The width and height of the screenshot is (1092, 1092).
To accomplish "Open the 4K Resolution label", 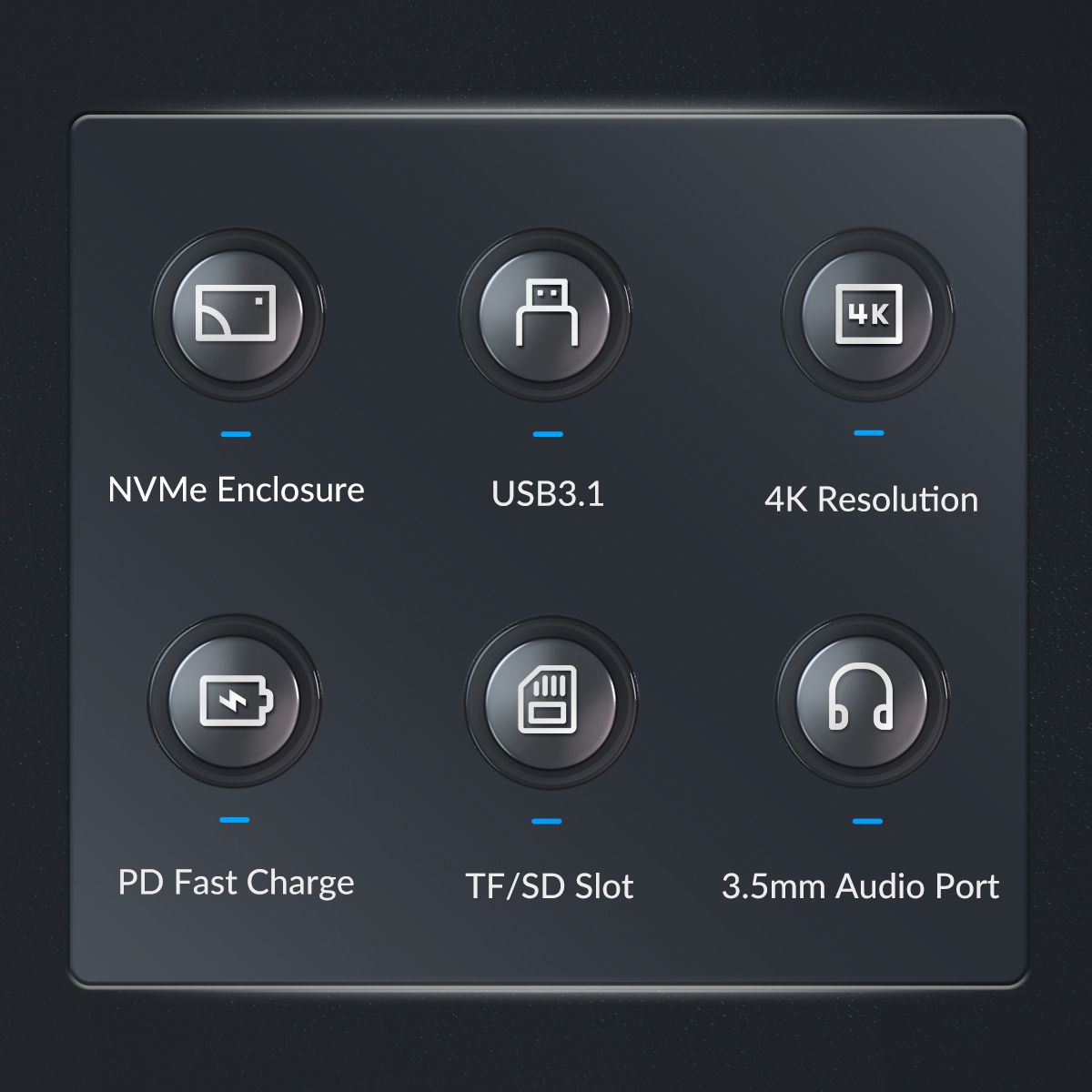I will (871, 500).
